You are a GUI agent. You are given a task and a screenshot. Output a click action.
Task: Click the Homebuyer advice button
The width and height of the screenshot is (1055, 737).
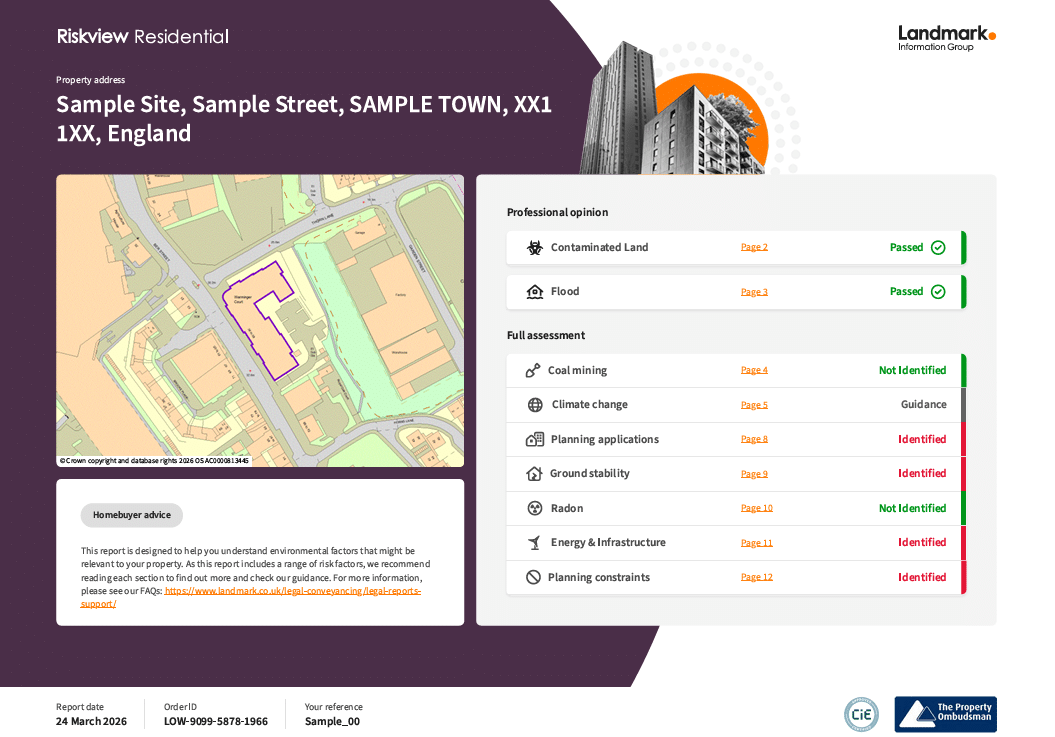click(132, 515)
